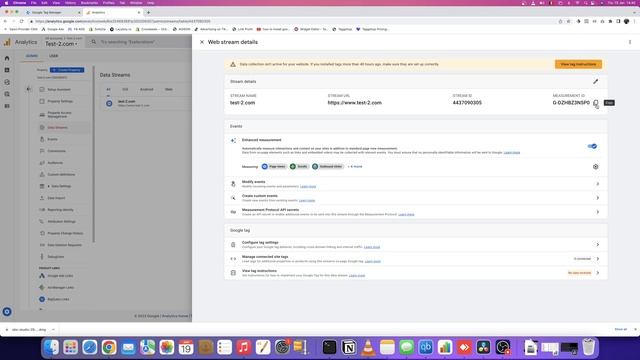Screen dimensions: 640x360
Task: Click Learn more link under Configure tag settings
Action: [x=372, y=247]
